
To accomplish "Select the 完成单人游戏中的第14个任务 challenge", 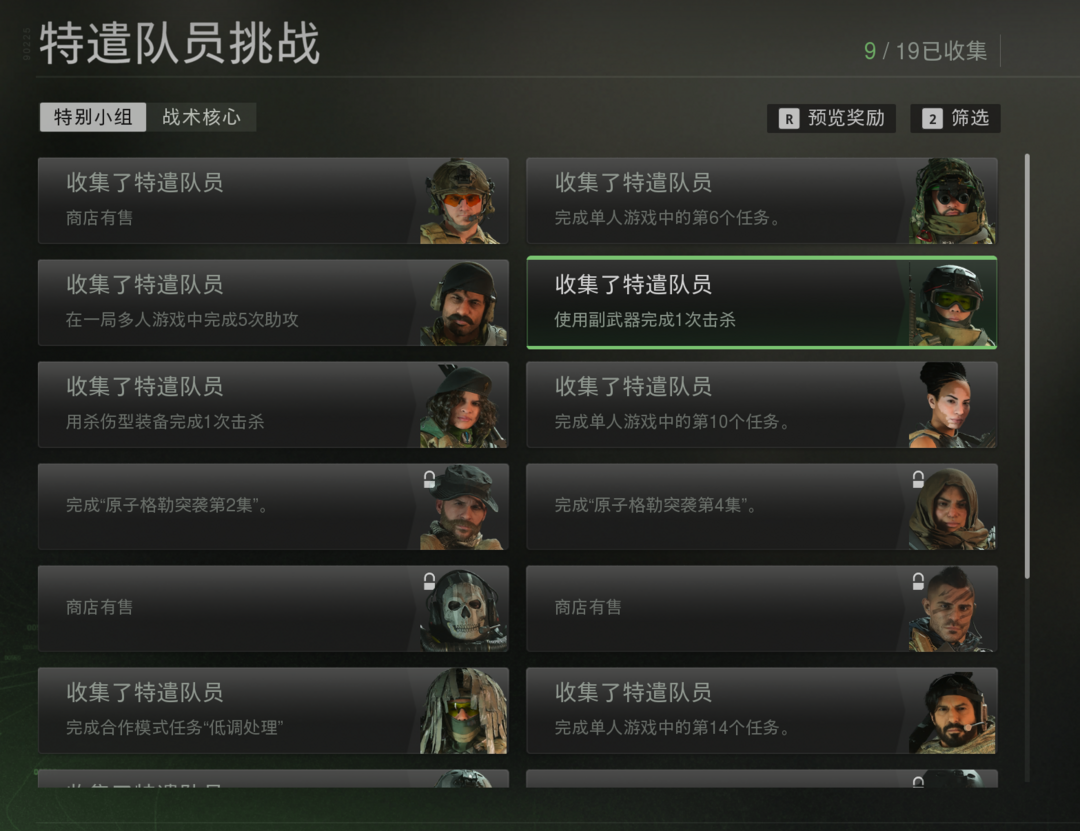I will pyautogui.click(x=762, y=710).
